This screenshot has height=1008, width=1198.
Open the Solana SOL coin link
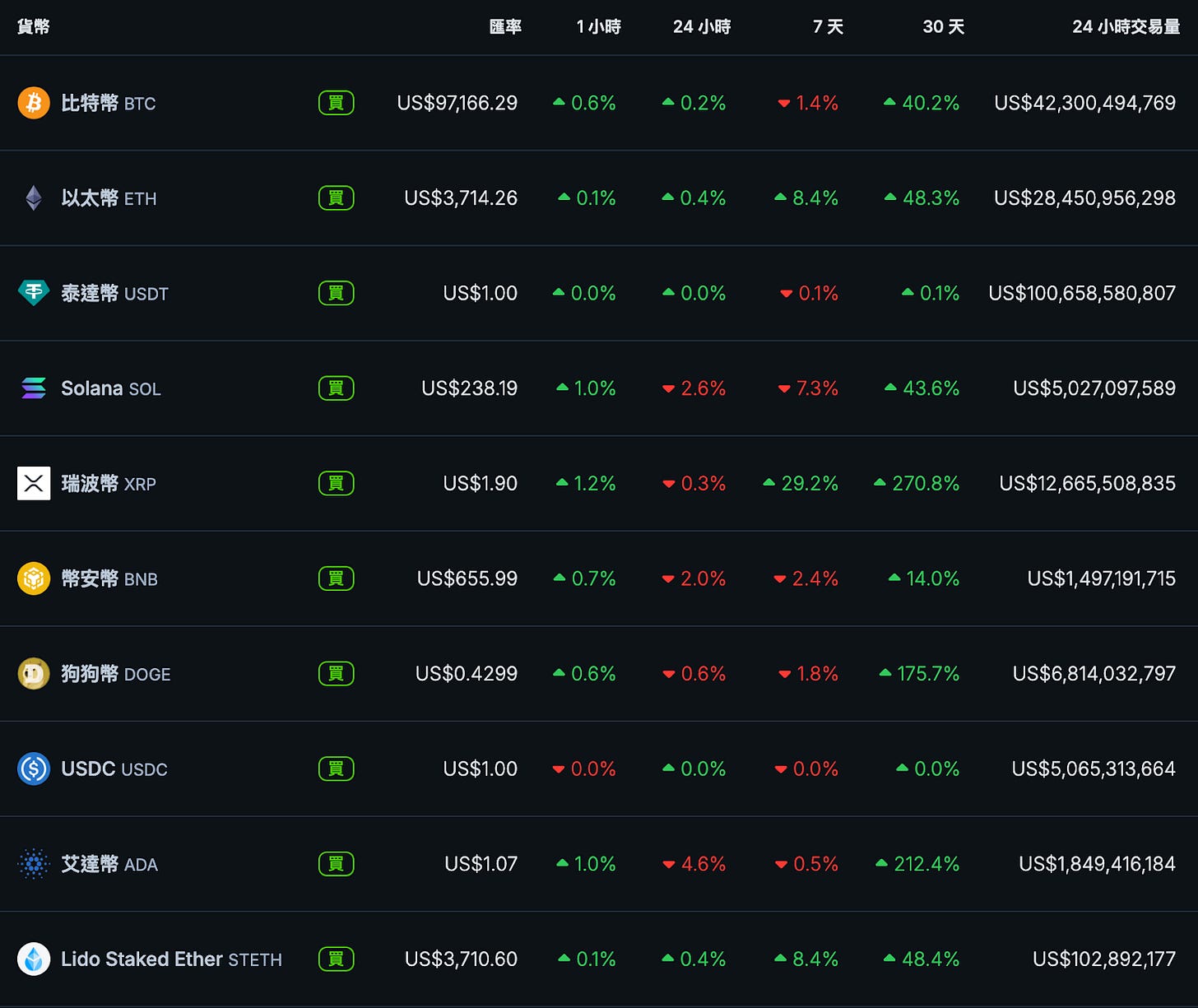point(111,388)
